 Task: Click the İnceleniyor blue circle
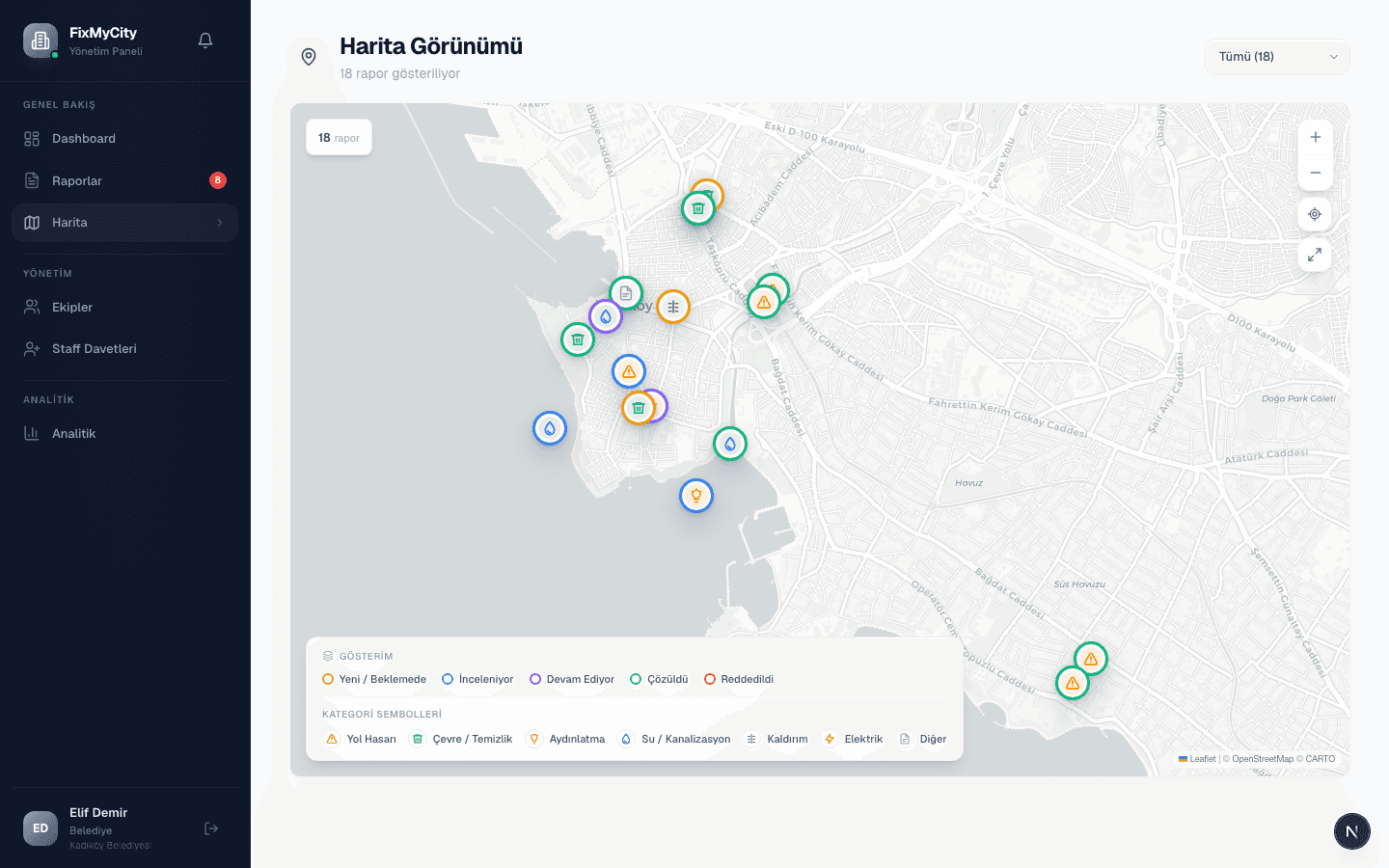[x=448, y=679]
